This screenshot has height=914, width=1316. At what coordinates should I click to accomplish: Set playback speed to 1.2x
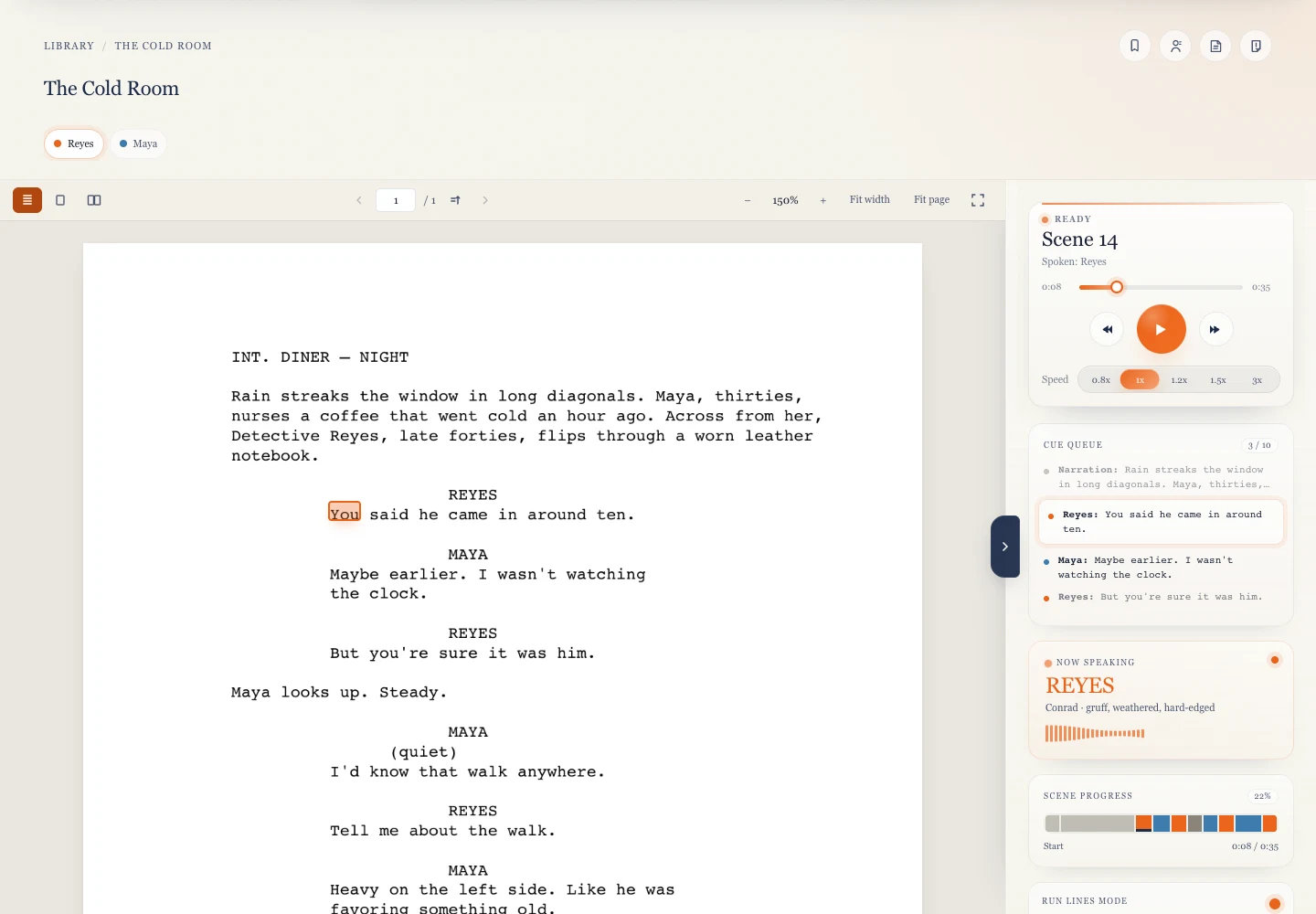pyautogui.click(x=1179, y=379)
